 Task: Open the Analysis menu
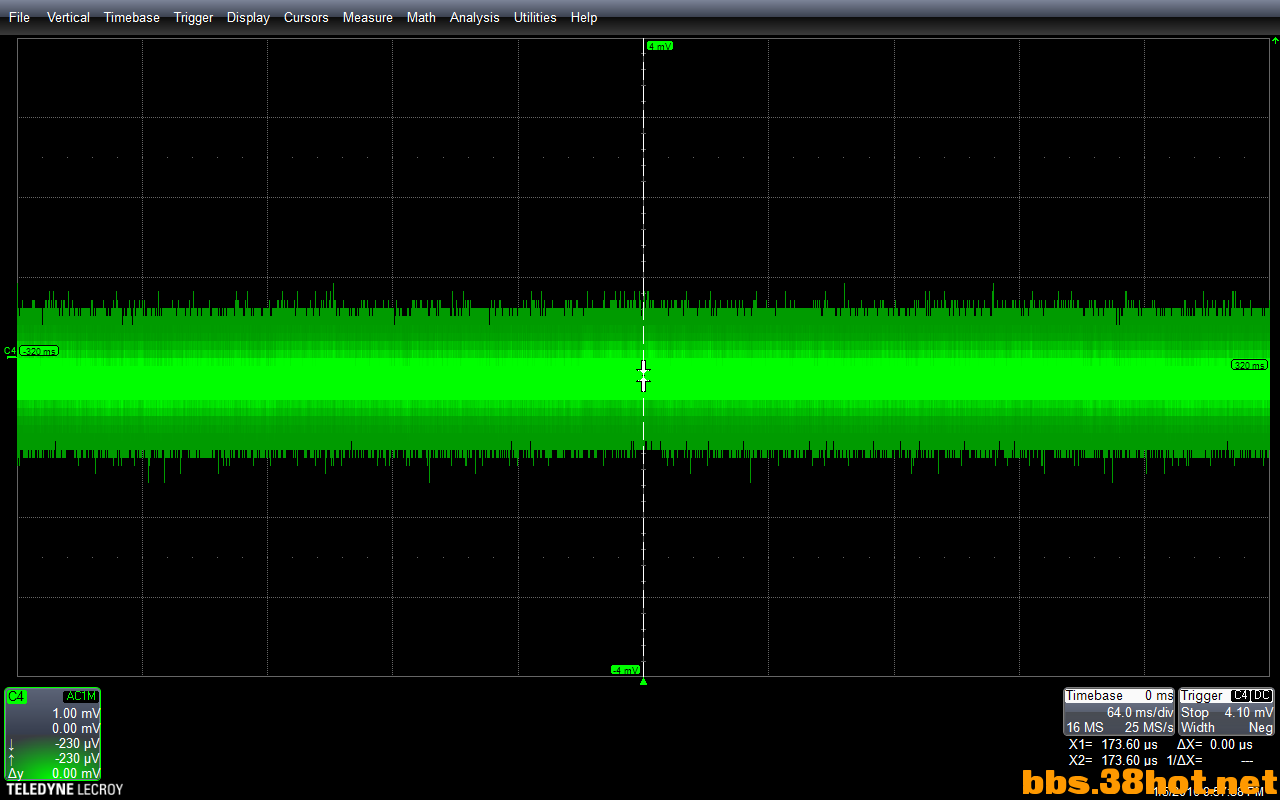474,17
